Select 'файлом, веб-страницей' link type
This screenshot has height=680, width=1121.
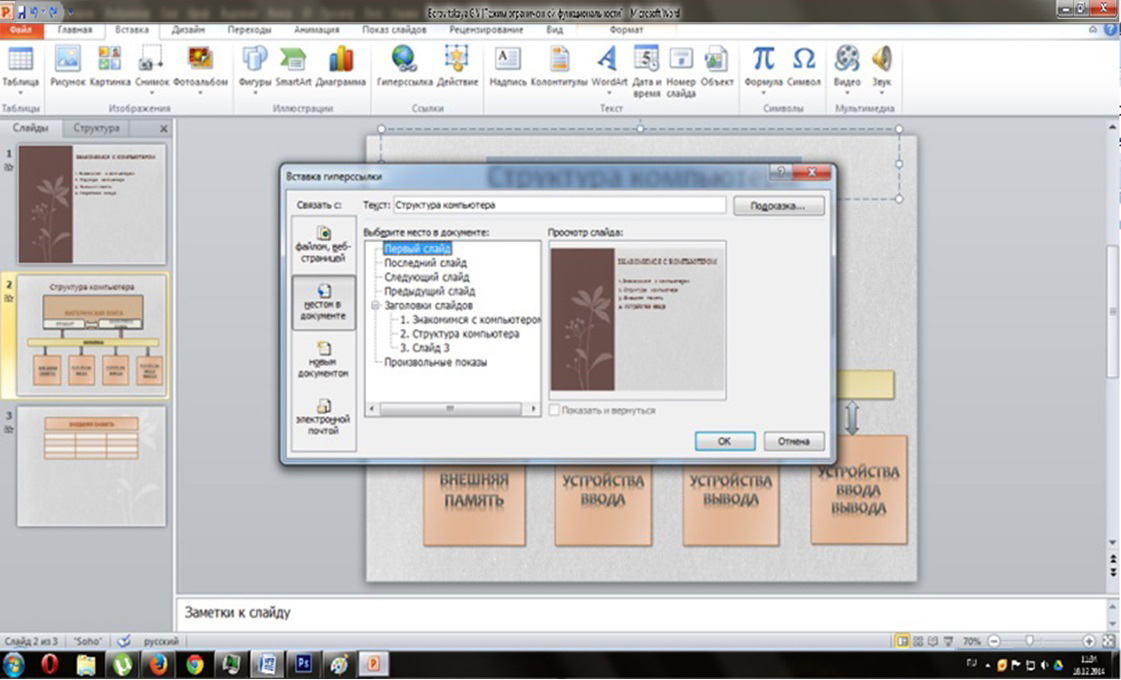click(x=323, y=244)
